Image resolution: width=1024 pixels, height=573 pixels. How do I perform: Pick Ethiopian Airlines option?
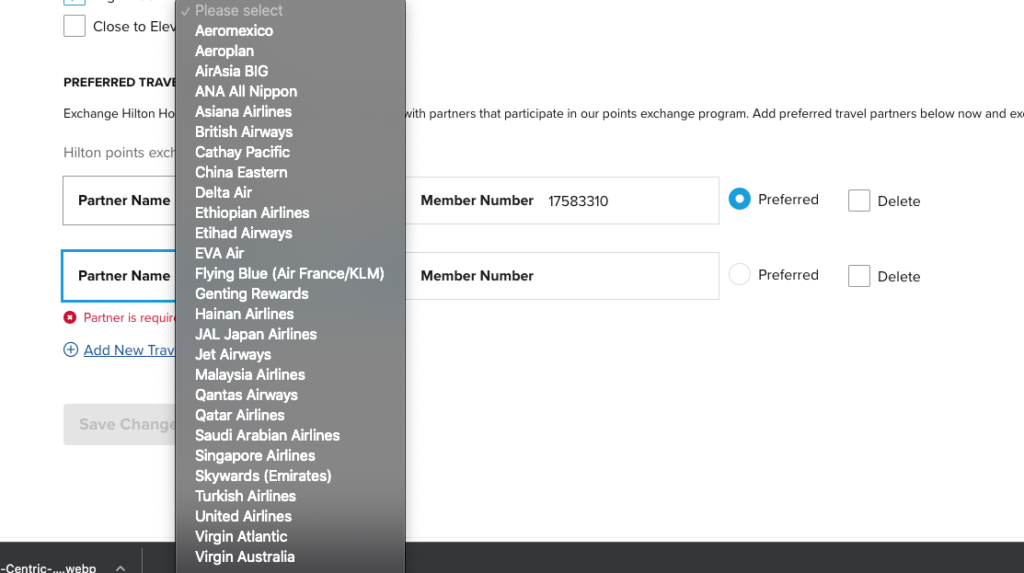tap(291, 213)
